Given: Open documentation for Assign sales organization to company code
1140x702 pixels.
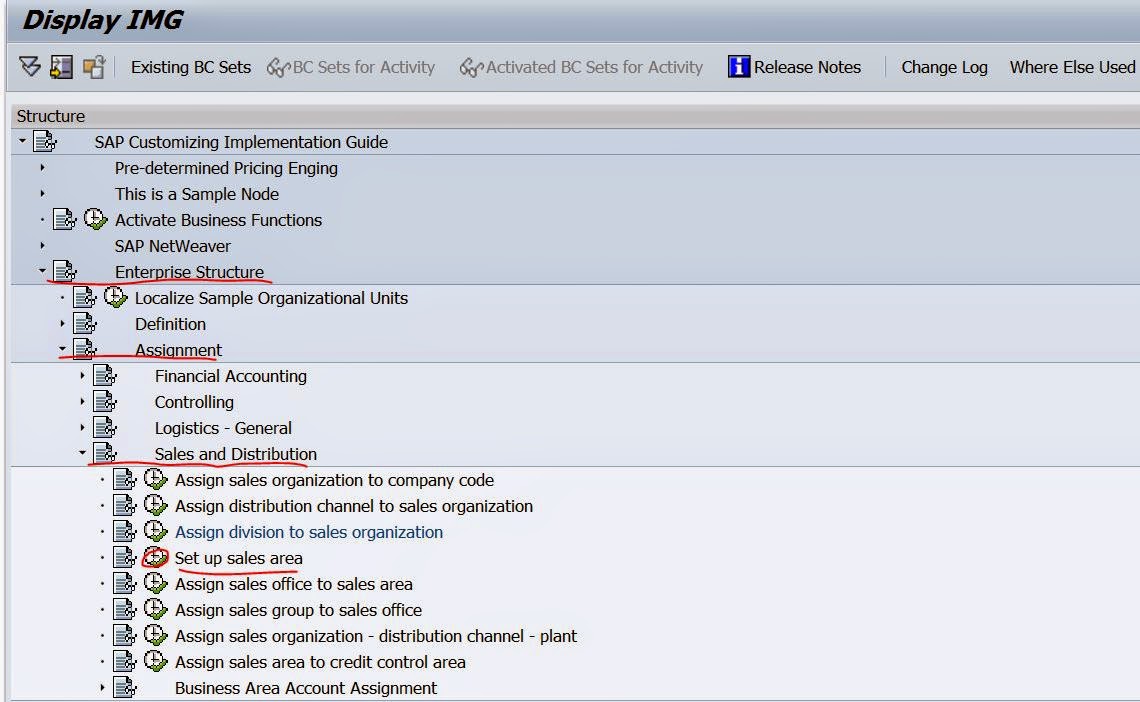Looking at the screenshot, I should [125, 479].
